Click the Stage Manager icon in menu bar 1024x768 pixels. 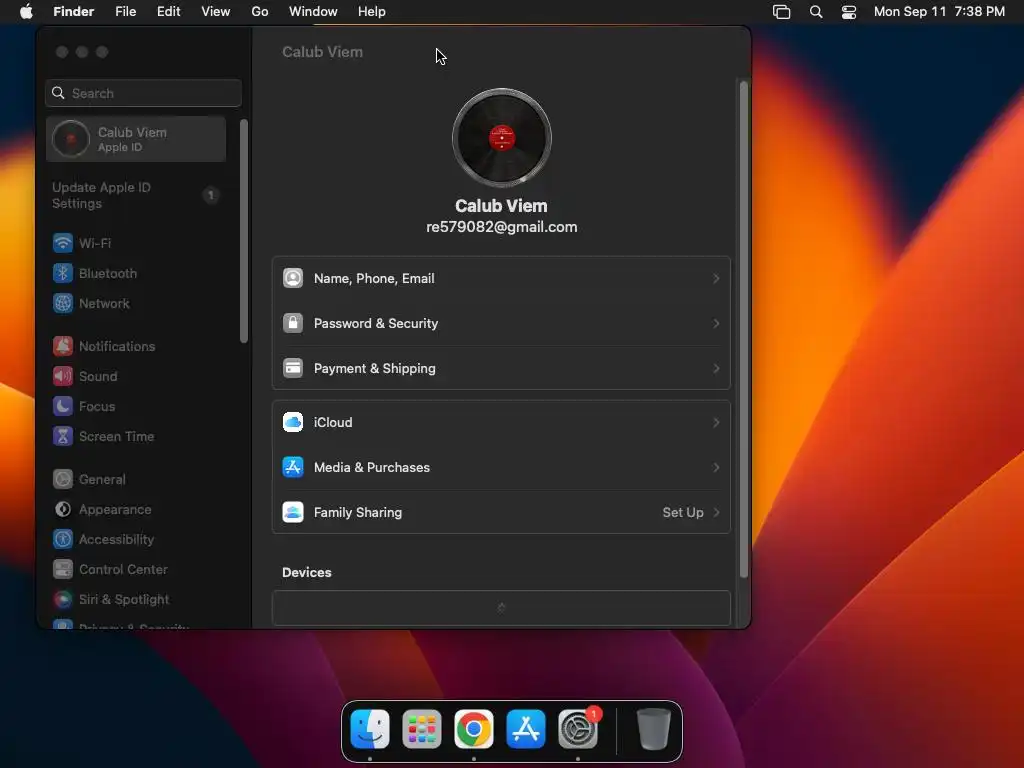coord(782,12)
